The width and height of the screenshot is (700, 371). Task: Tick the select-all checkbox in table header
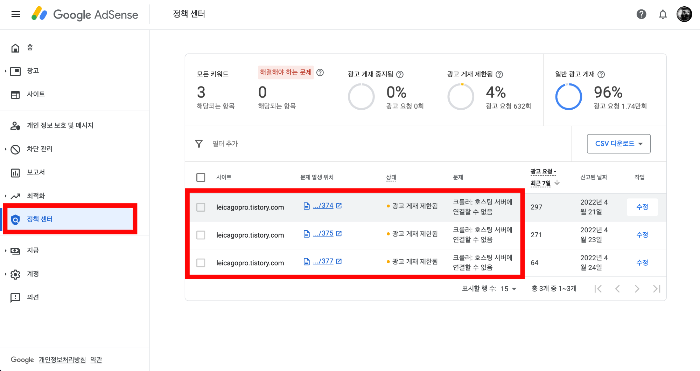200,178
